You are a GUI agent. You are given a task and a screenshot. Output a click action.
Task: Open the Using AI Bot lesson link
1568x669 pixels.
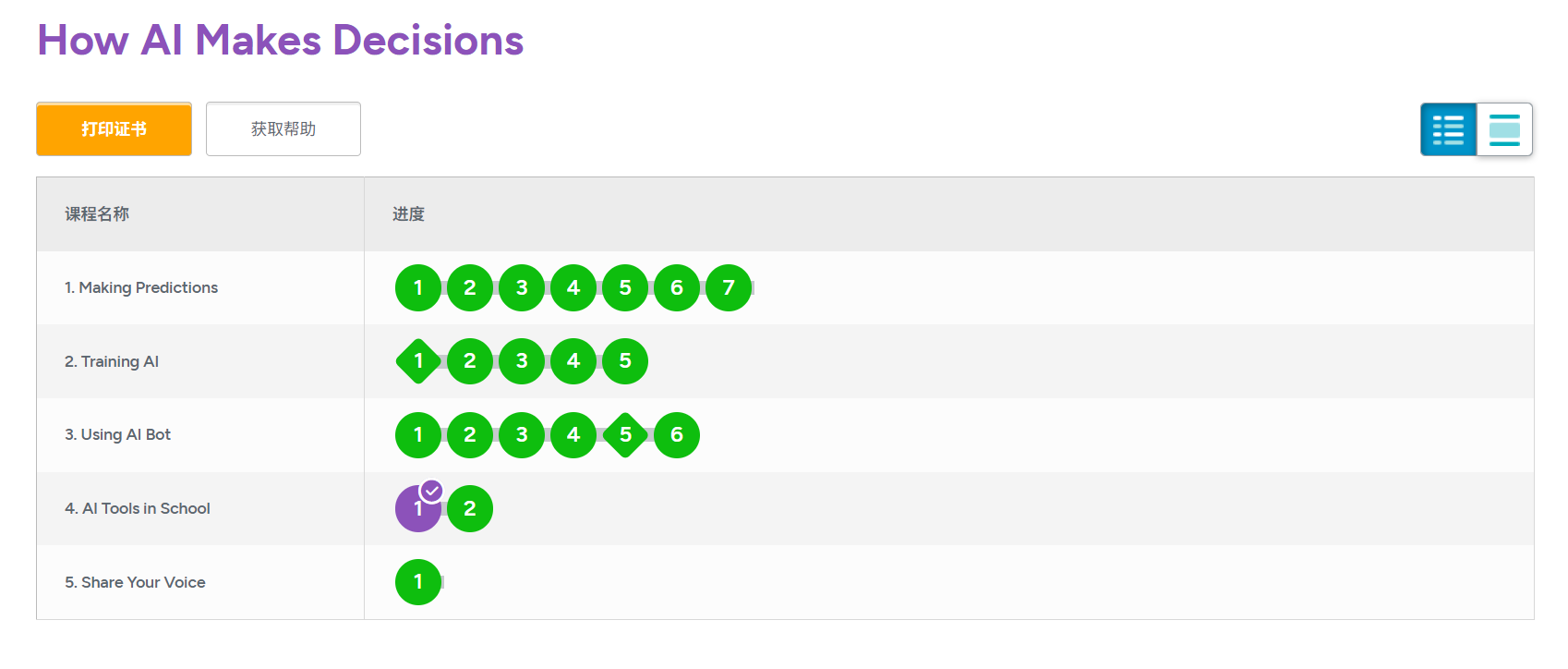[117, 434]
